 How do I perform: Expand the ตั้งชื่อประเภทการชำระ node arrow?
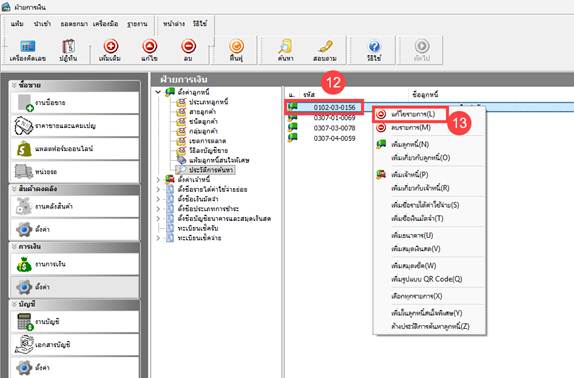pos(158,209)
